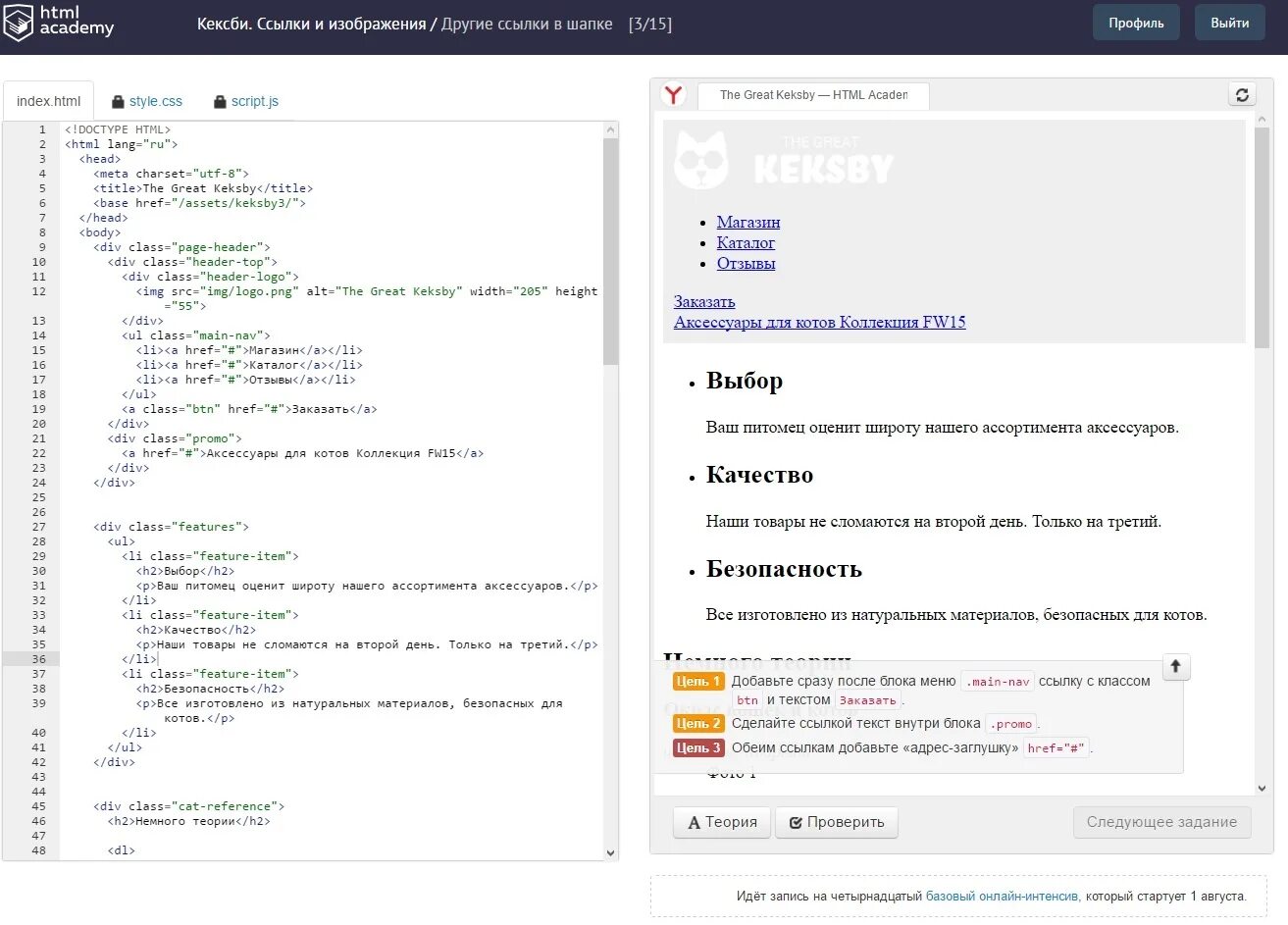Follow the Каталог link in preview

(746, 243)
